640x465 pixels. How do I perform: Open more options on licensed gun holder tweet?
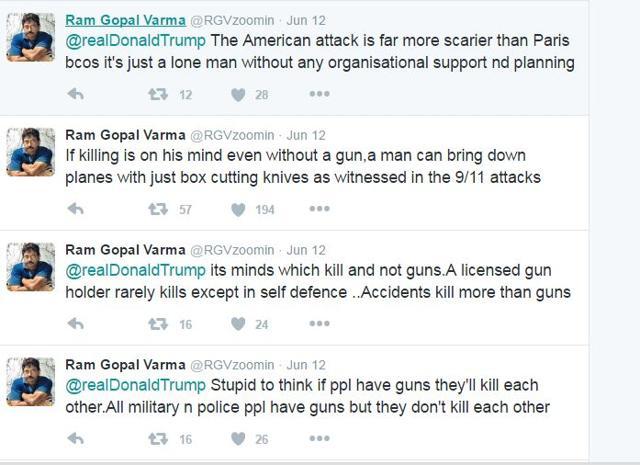click(x=319, y=324)
